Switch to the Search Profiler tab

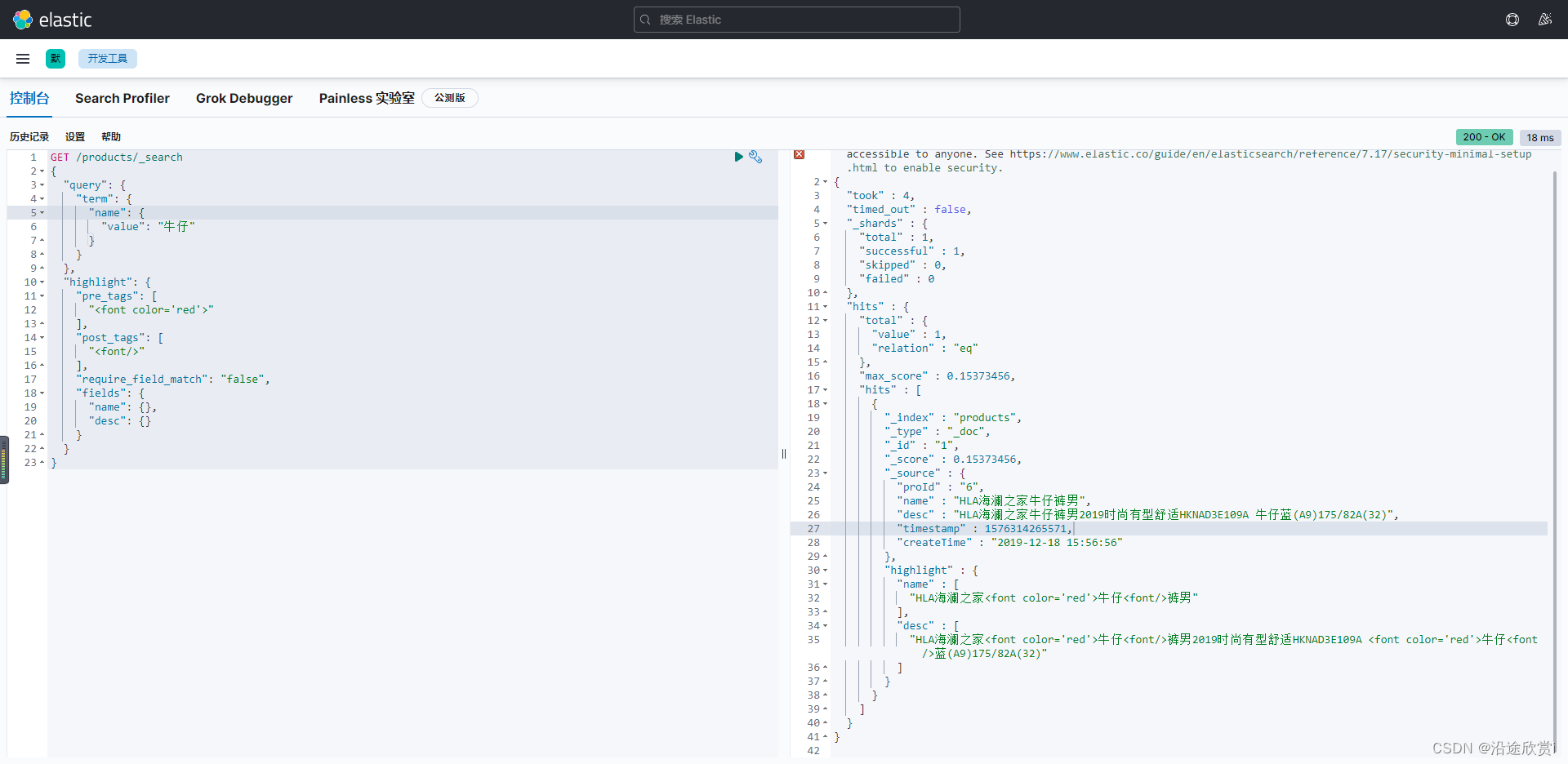point(122,98)
